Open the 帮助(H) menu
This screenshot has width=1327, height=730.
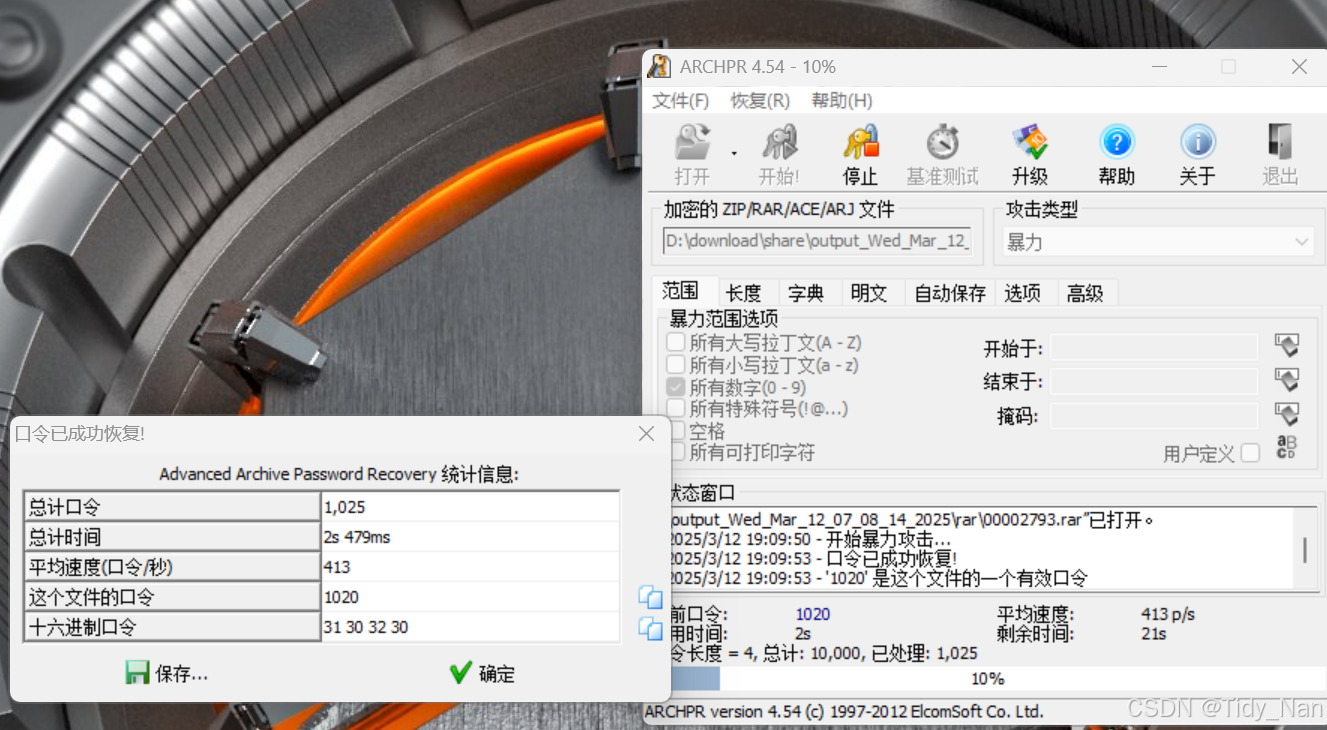(x=842, y=101)
